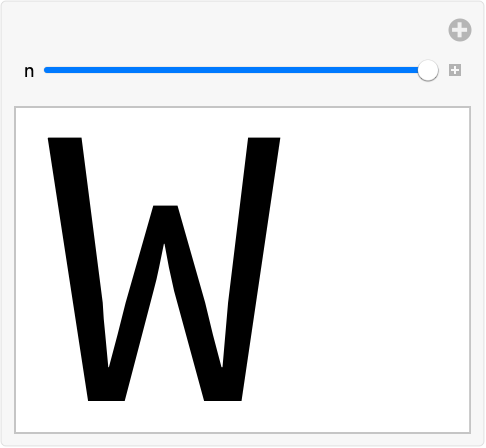The height and width of the screenshot is (448, 486).
Task: Click the gray circular plus icon
Action: [x=460, y=30]
